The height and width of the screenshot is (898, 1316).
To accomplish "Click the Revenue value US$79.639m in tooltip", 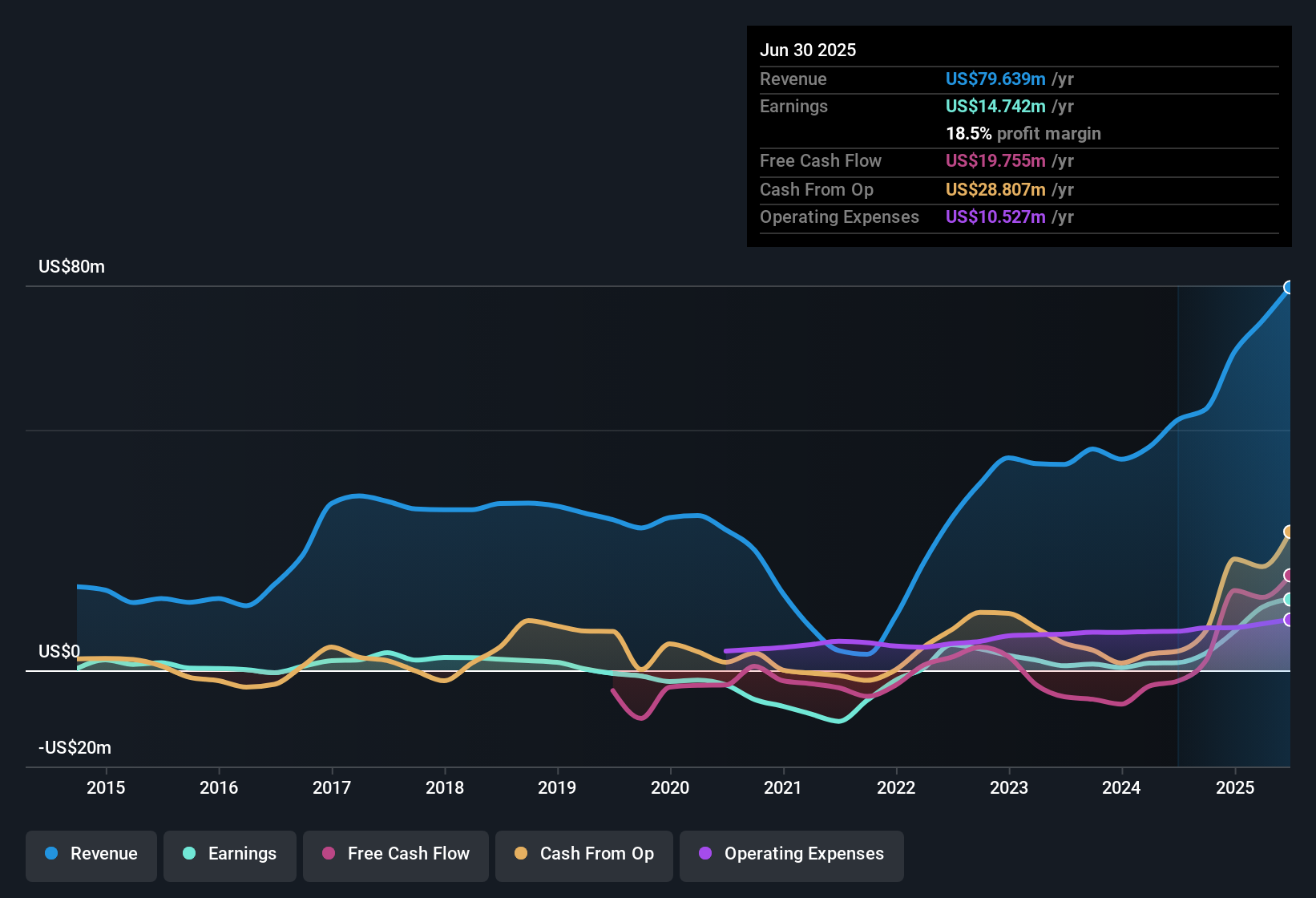I will 995,79.
